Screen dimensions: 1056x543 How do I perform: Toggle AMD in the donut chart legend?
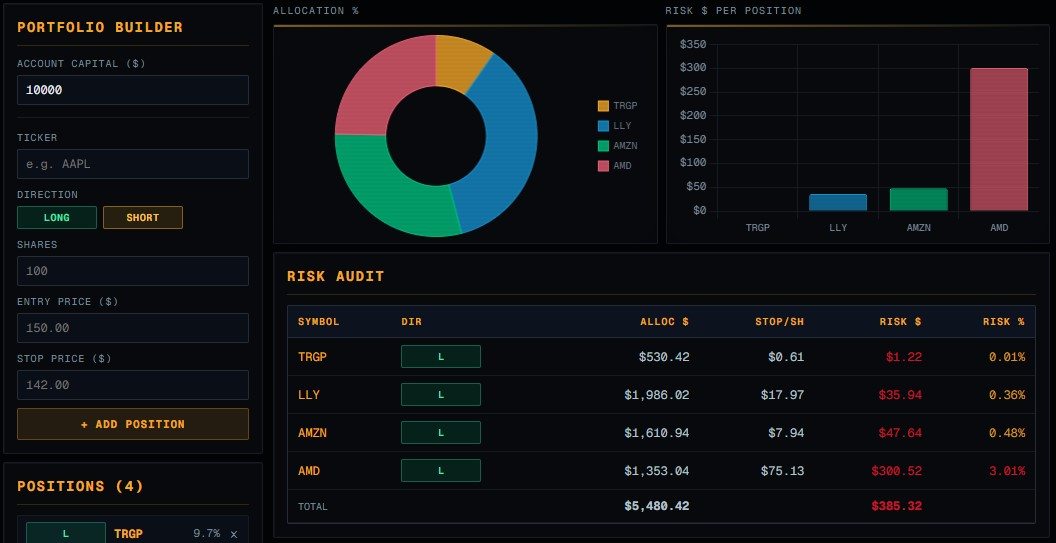614,166
